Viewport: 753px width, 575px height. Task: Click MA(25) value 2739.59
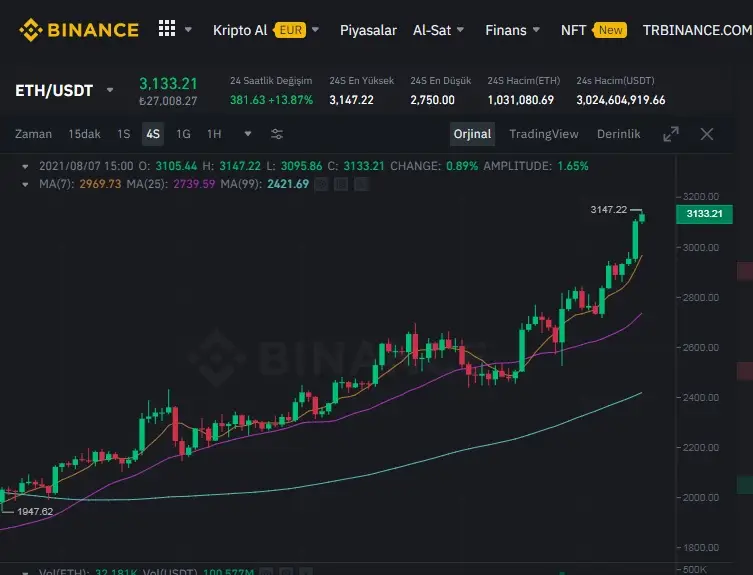coord(194,184)
